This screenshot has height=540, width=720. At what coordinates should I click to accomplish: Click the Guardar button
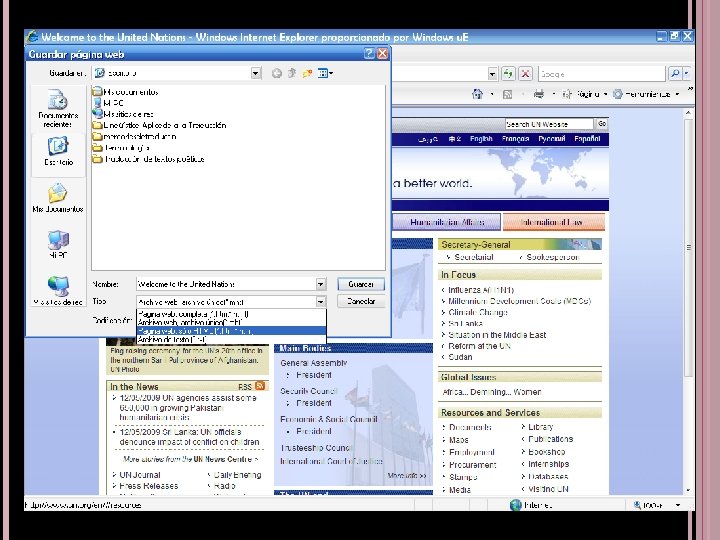(x=361, y=284)
